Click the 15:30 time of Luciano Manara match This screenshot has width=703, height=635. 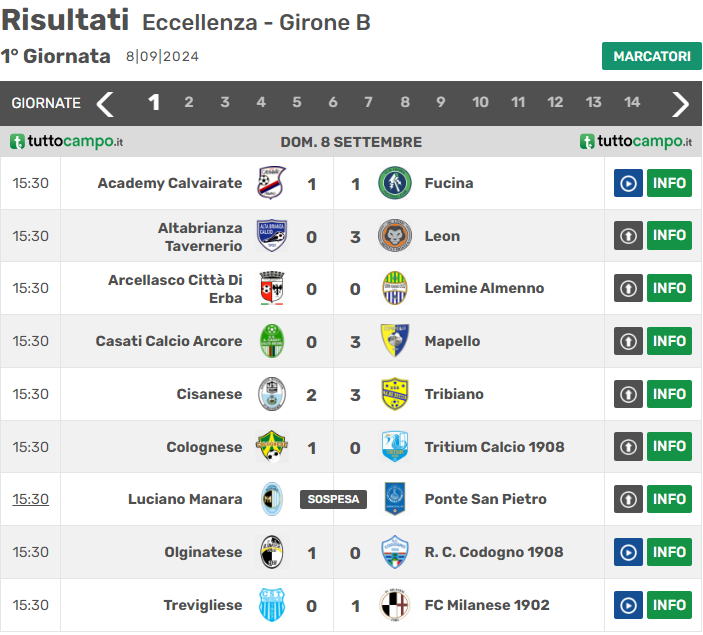point(30,499)
